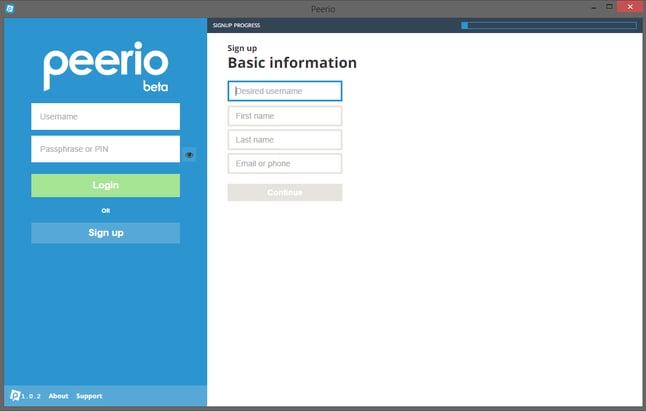The image size is (646, 411).
Task: Click the Email or phone field
Action: (x=285, y=163)
